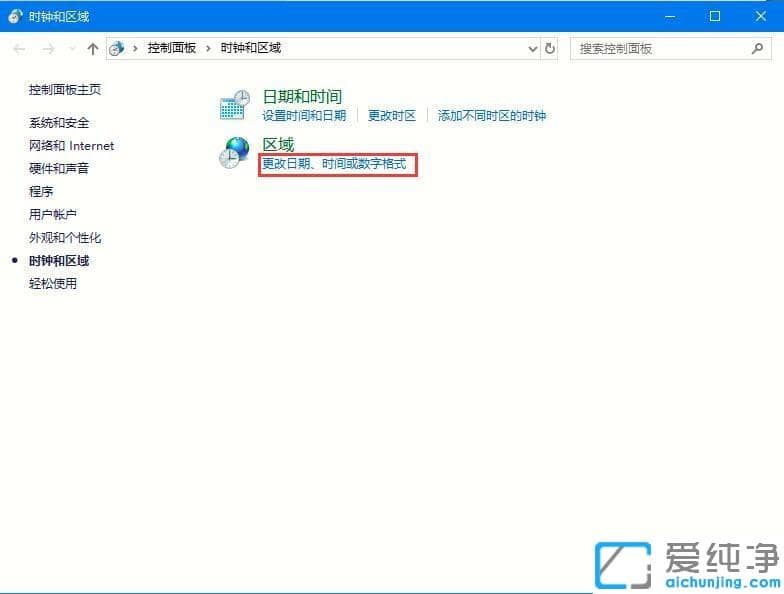Click 更改日期、时间或数字格式 link
The width and height of the screenshot is (784, 594).
(x=334, y=163)
